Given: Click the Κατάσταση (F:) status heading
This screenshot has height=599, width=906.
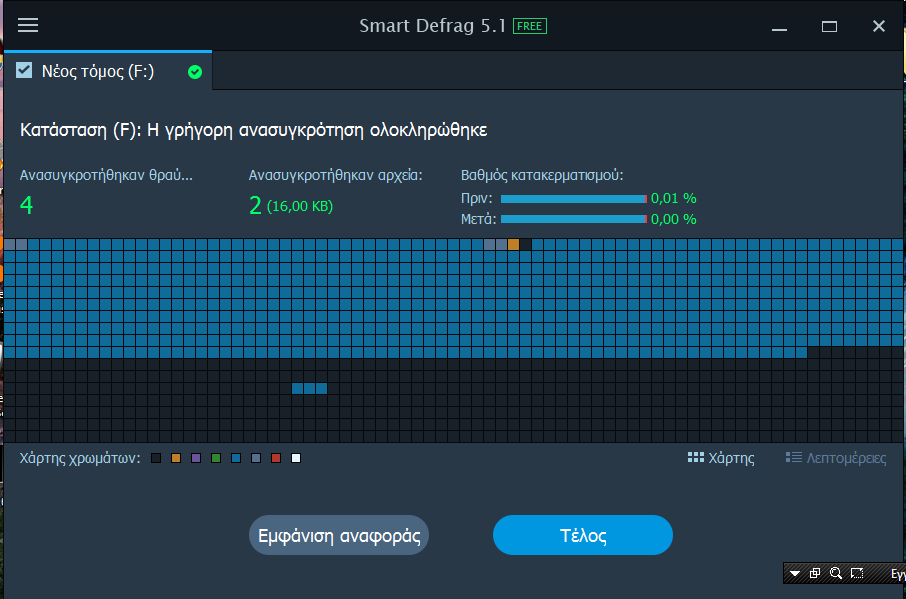Looking at the screenshot, I should (254, 130).
